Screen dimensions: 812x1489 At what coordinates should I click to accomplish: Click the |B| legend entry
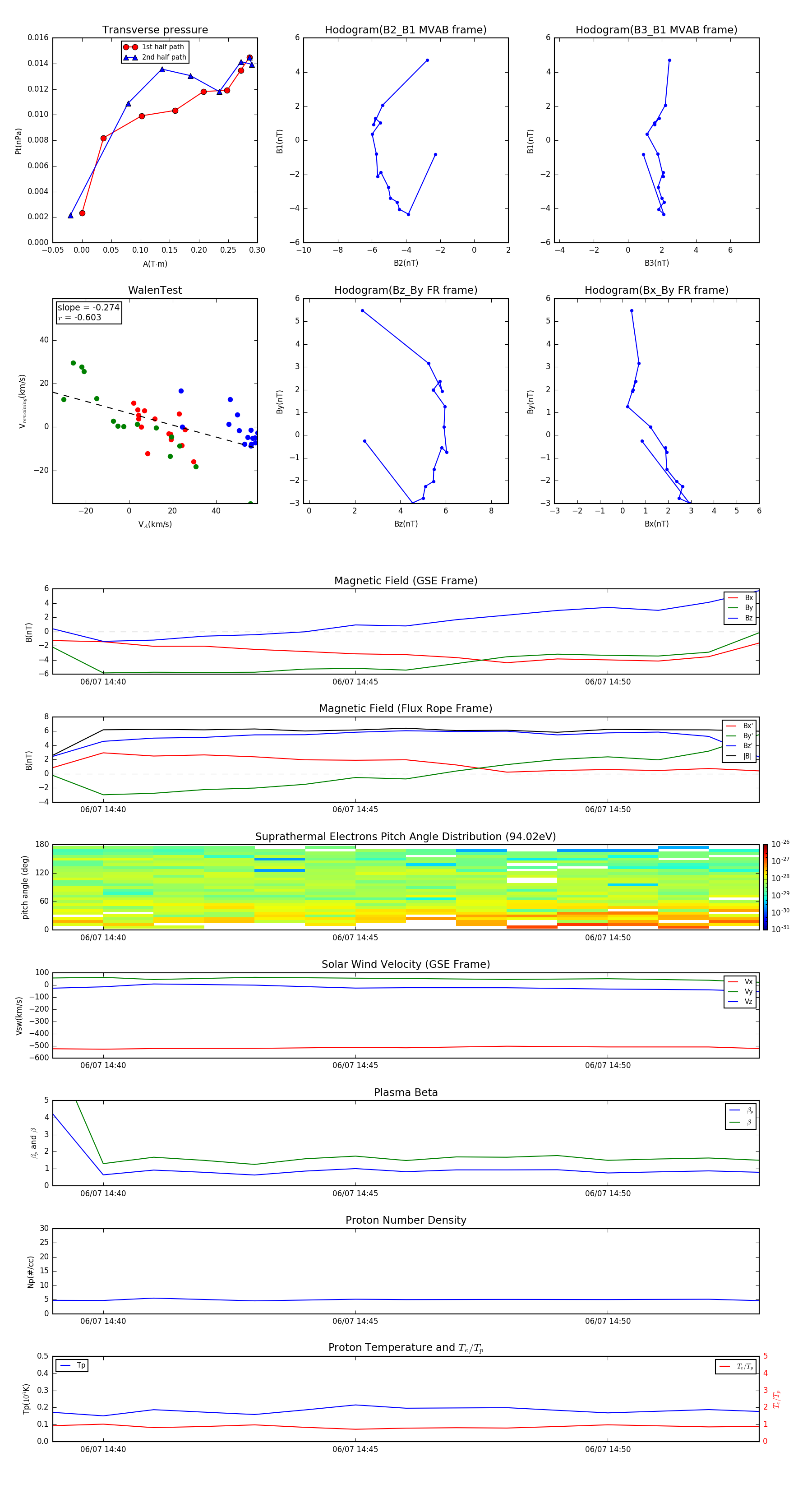click(x=739, y=756)
